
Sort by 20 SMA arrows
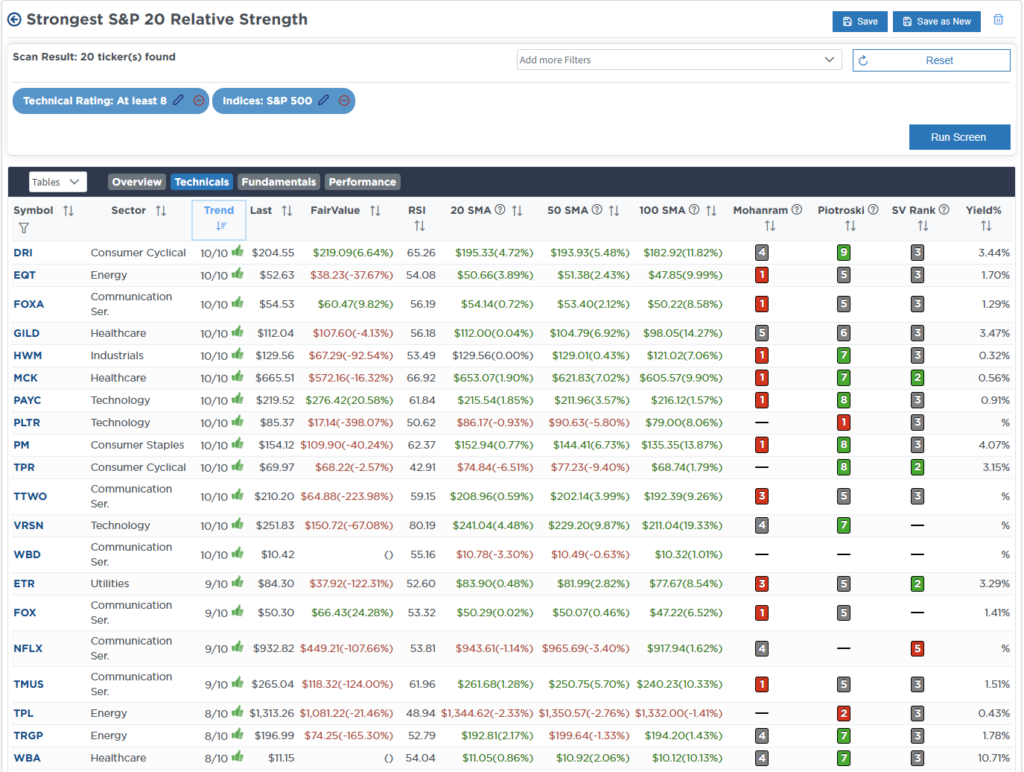tap(517, 210)
